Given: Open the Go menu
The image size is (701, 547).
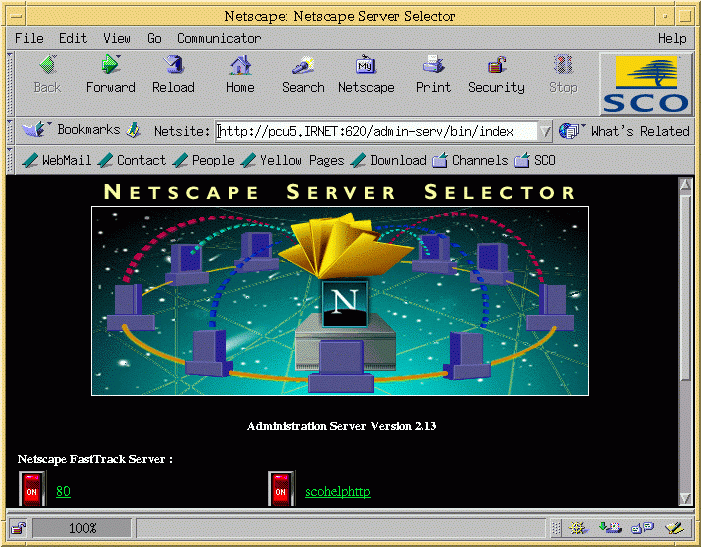Looking at the screenshot, I should point(154,38).
